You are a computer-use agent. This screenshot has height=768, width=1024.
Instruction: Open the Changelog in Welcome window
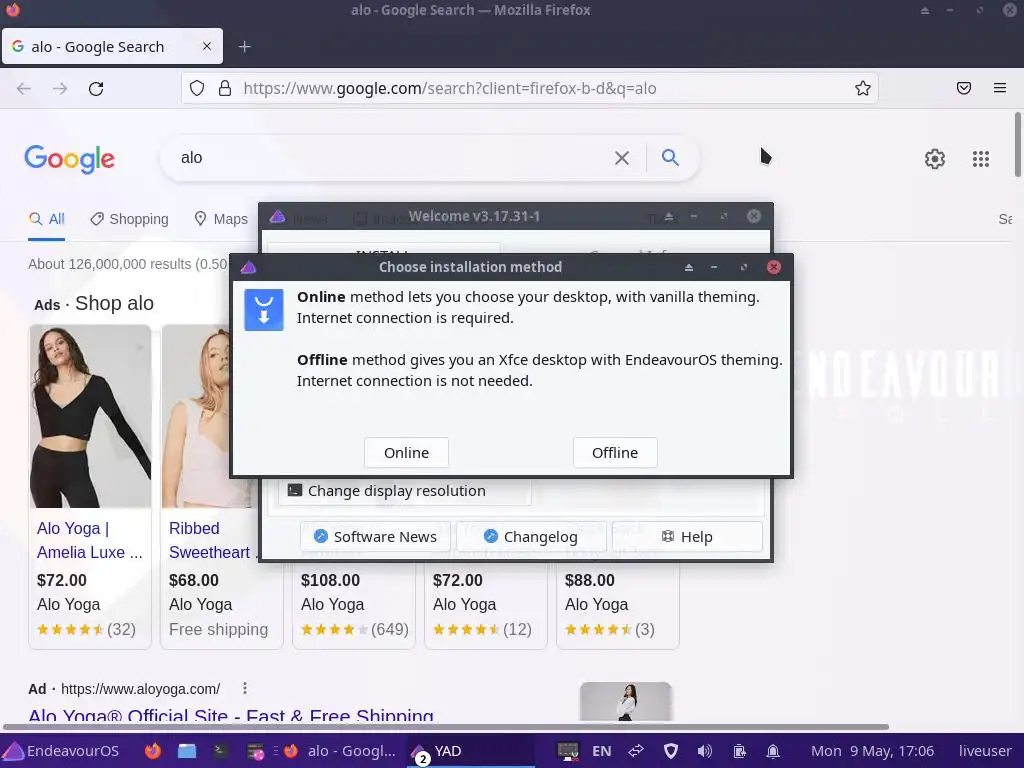click(x=531, y=537)
